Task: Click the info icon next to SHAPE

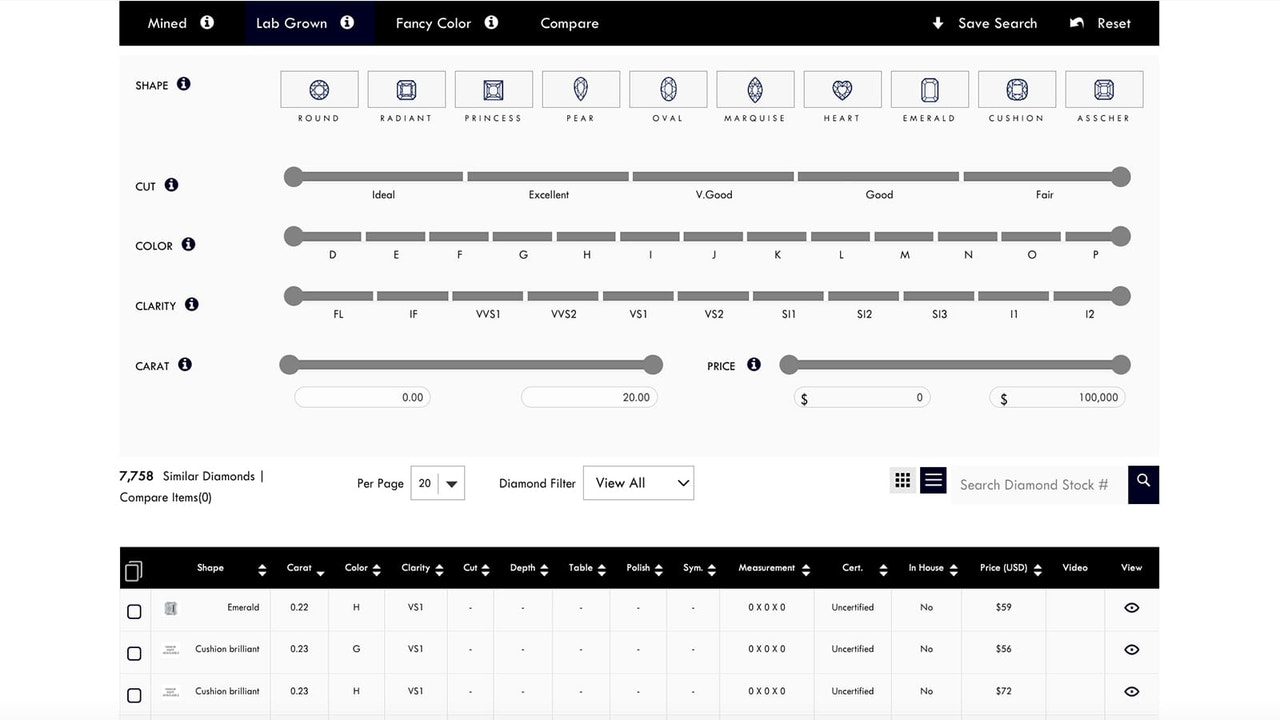Action: [184, 84]
